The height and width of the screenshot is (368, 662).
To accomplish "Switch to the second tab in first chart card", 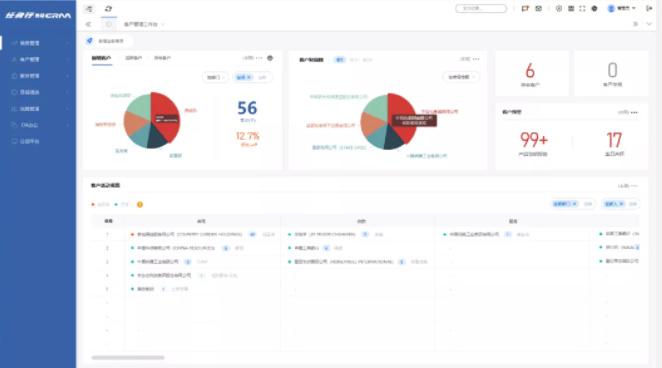I will [x=134, y=58].
